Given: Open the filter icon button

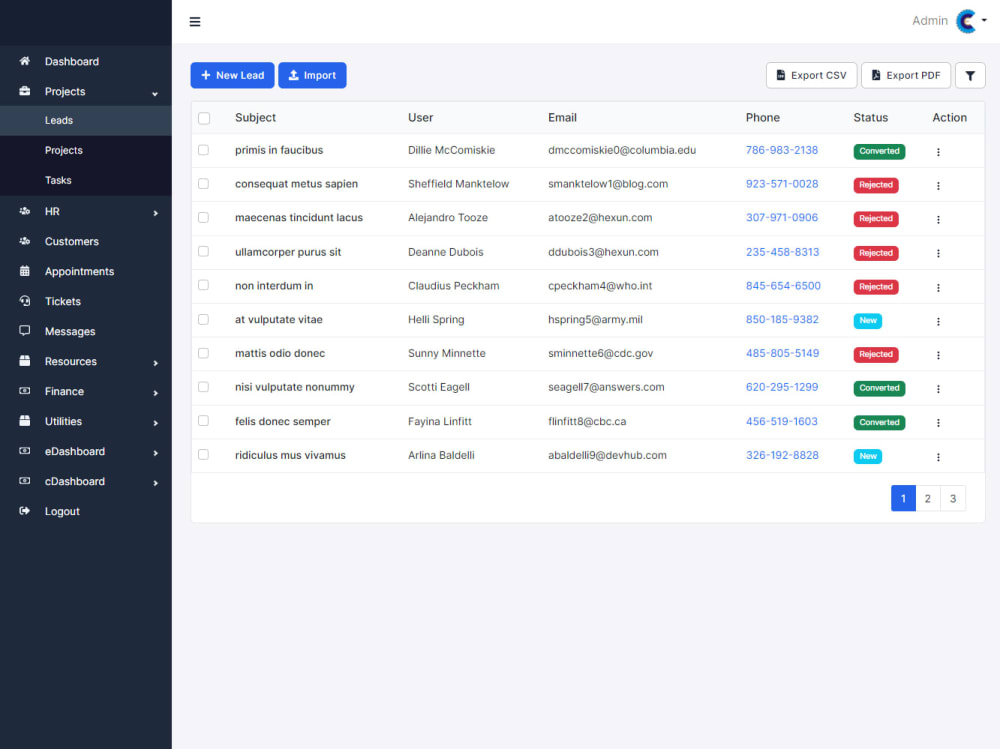Looking at the screenshot, I should click(969, 74).
